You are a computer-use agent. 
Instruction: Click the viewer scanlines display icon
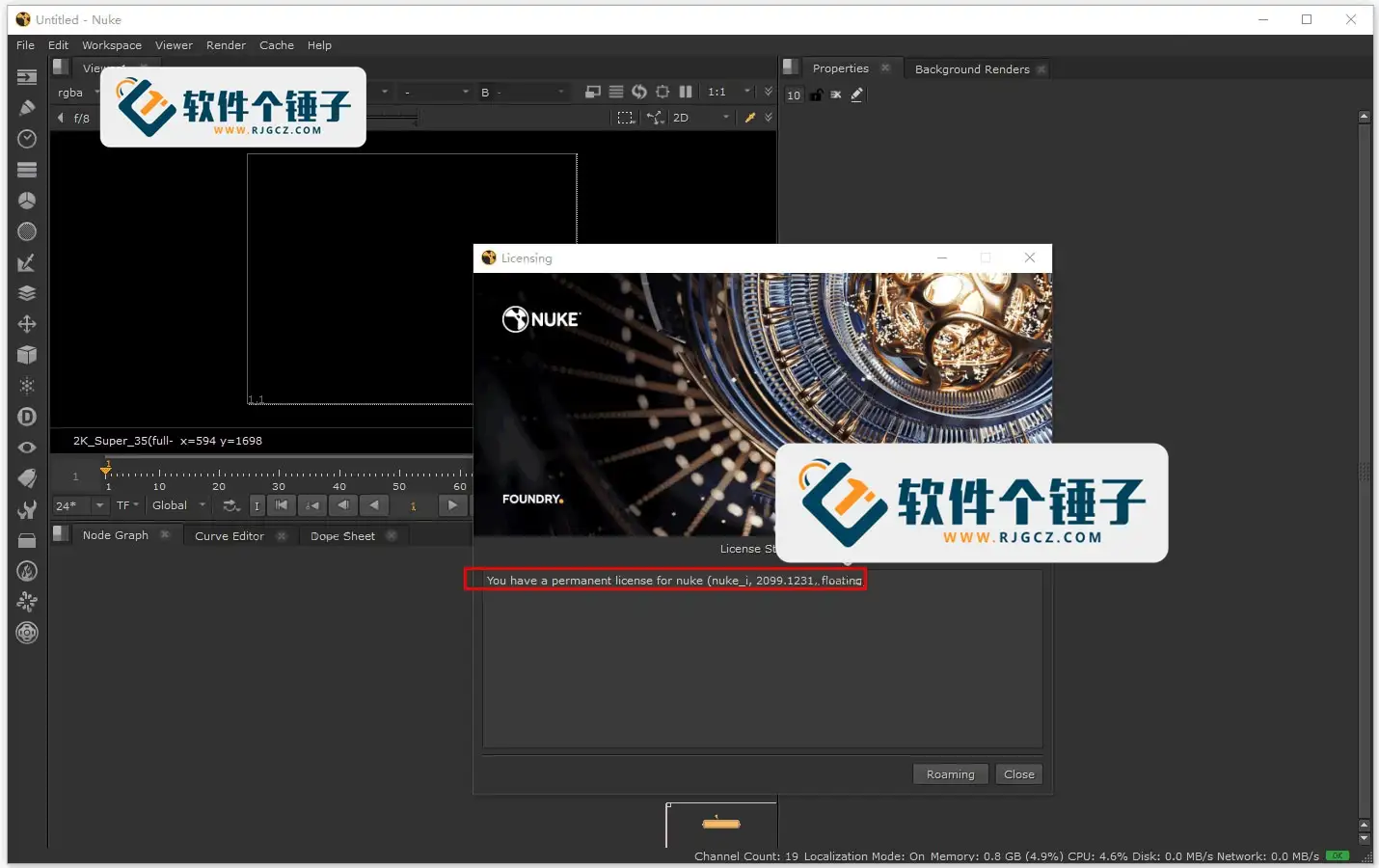click(616, 92)
